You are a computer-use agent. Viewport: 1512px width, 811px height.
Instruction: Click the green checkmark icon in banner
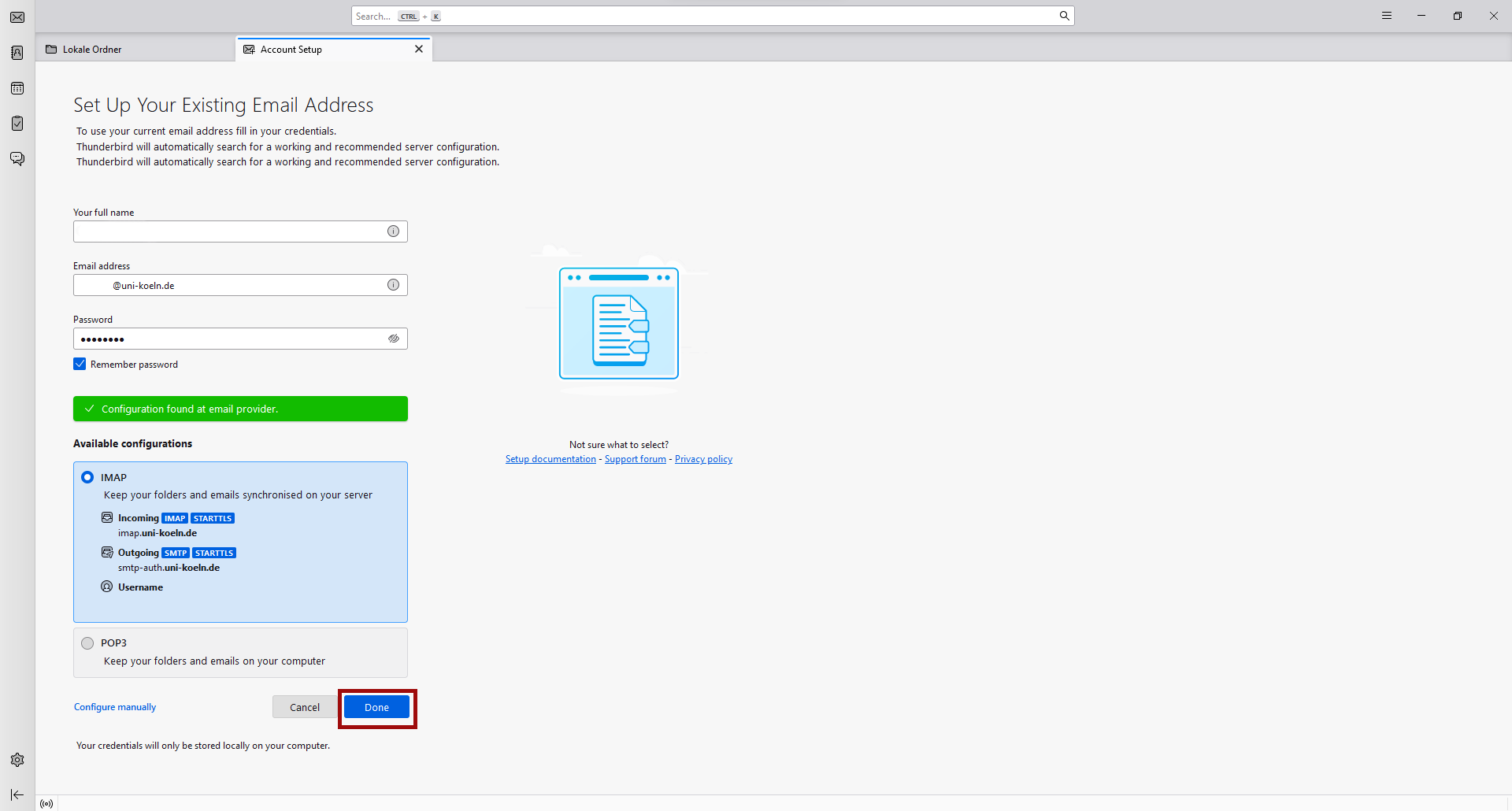tap(89, 409)
